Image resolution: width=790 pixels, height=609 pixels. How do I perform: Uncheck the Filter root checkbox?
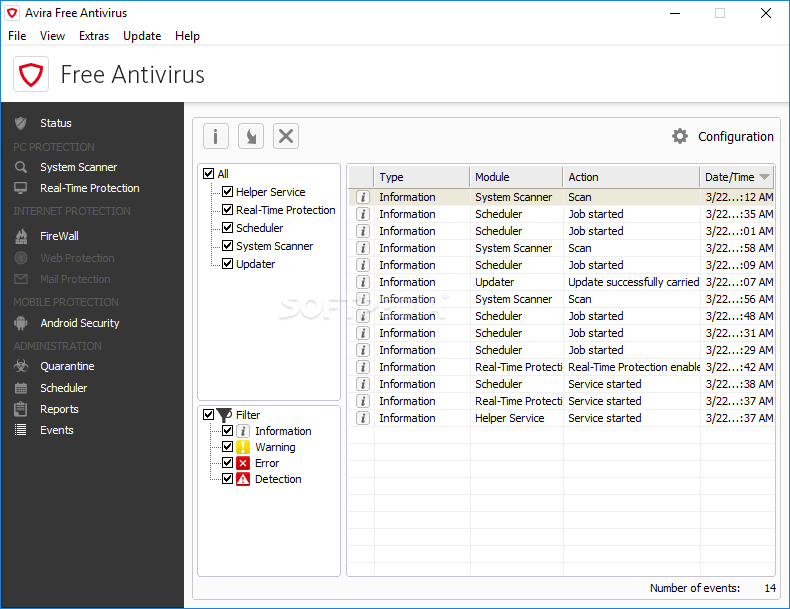[209, 415]
